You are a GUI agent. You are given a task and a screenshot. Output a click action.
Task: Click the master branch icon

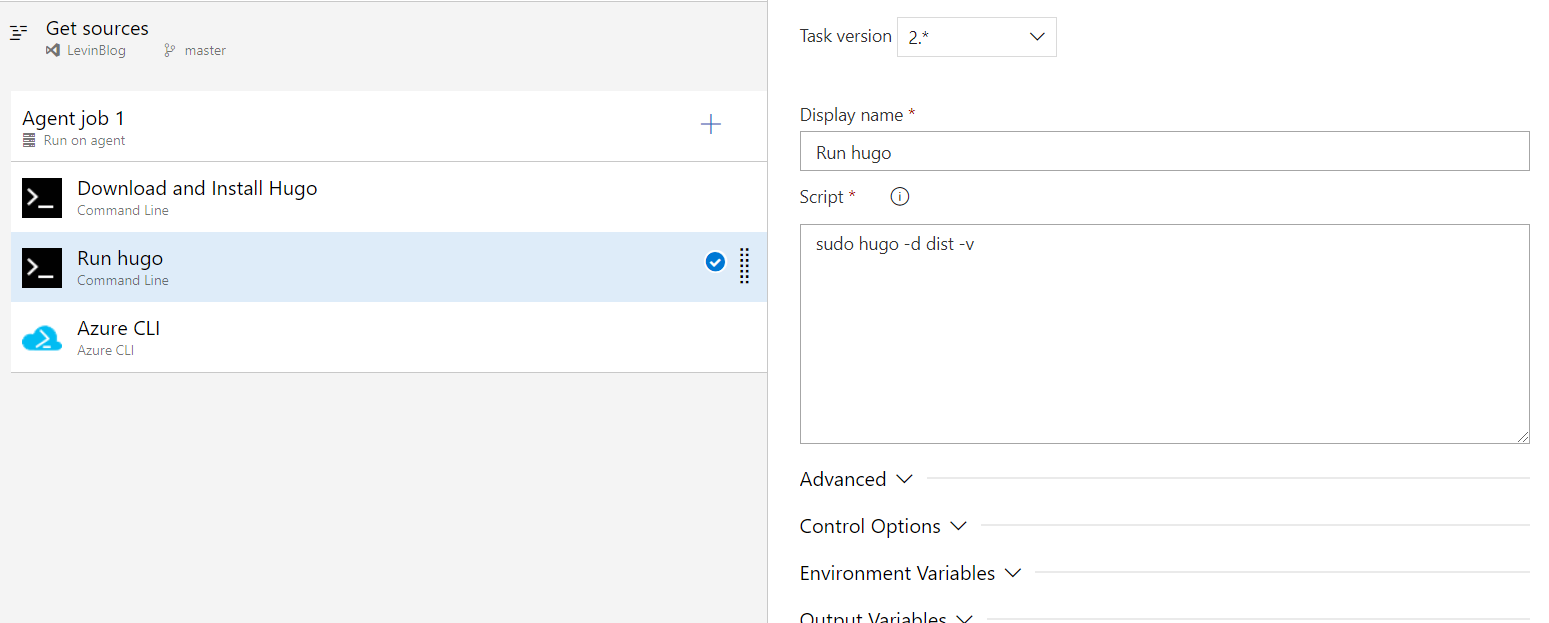[170, 50]
